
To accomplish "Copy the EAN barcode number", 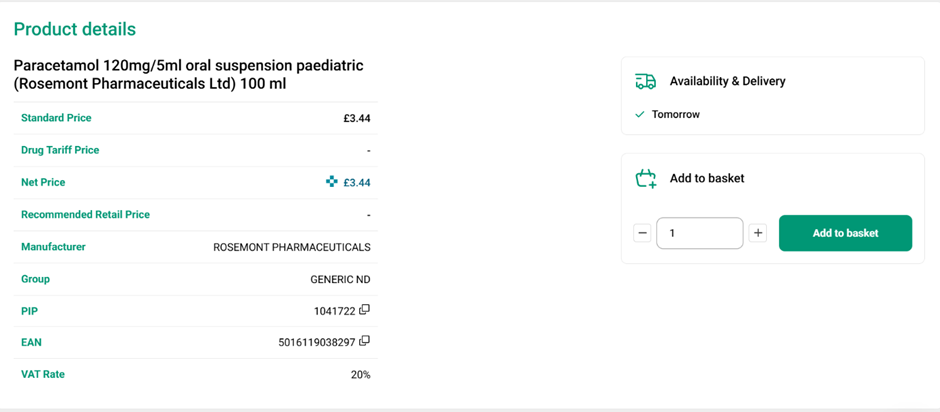I will (x=365, y=341).
